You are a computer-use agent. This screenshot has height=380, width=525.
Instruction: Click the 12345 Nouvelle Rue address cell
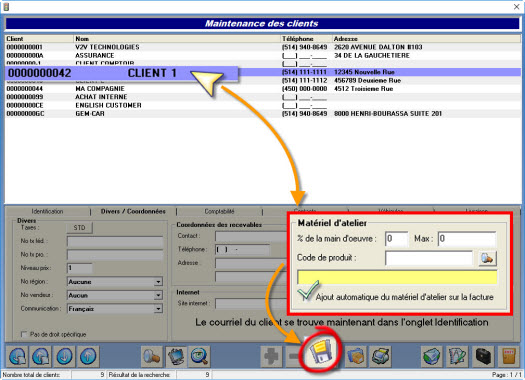coord(364,72)
